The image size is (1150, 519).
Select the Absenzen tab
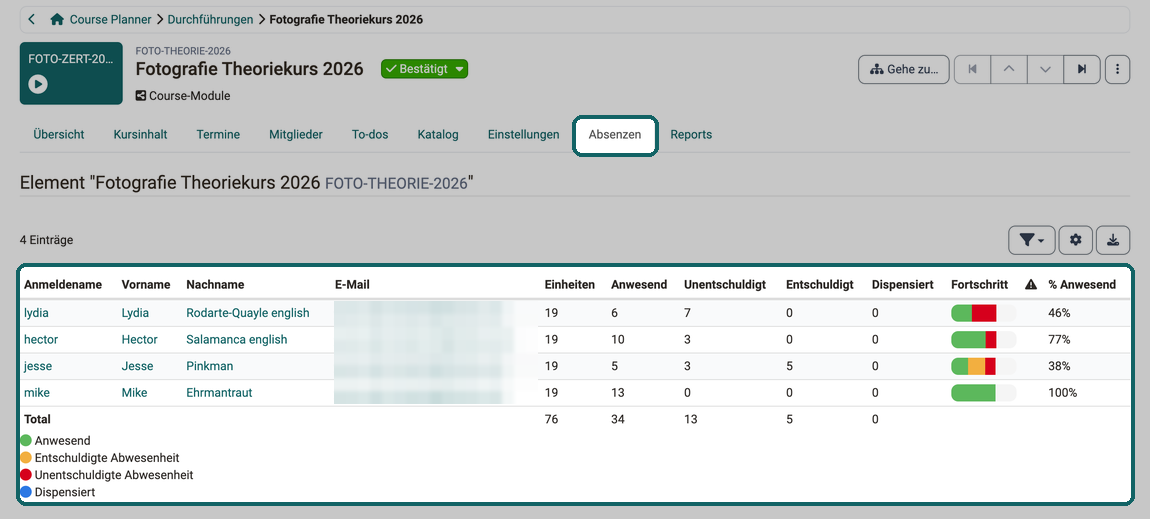pos(615,135)
